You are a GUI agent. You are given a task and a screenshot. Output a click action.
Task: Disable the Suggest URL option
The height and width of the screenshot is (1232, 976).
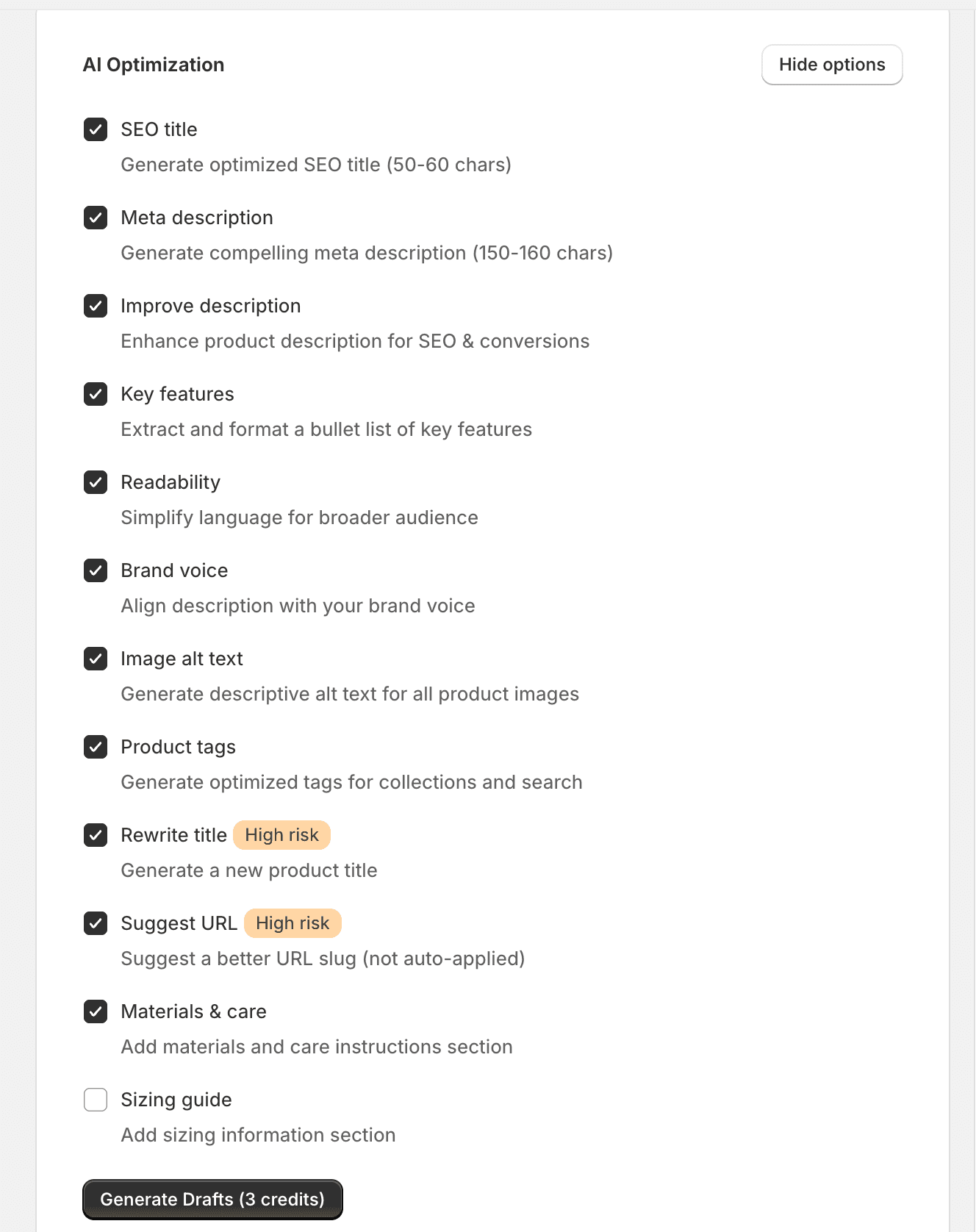pos(96,923)
